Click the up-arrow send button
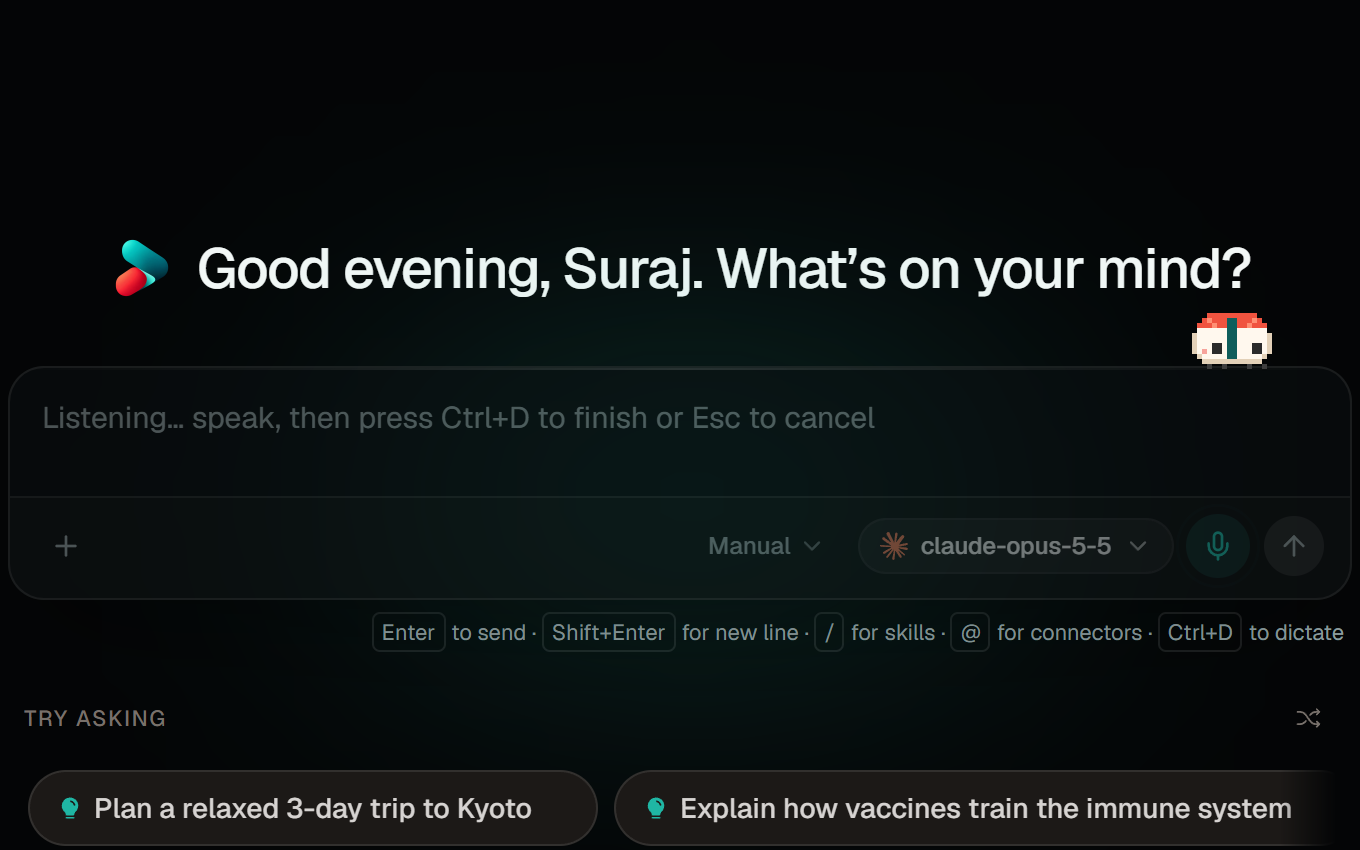Screen dimensions: 1360x850 click(1294, 546)
